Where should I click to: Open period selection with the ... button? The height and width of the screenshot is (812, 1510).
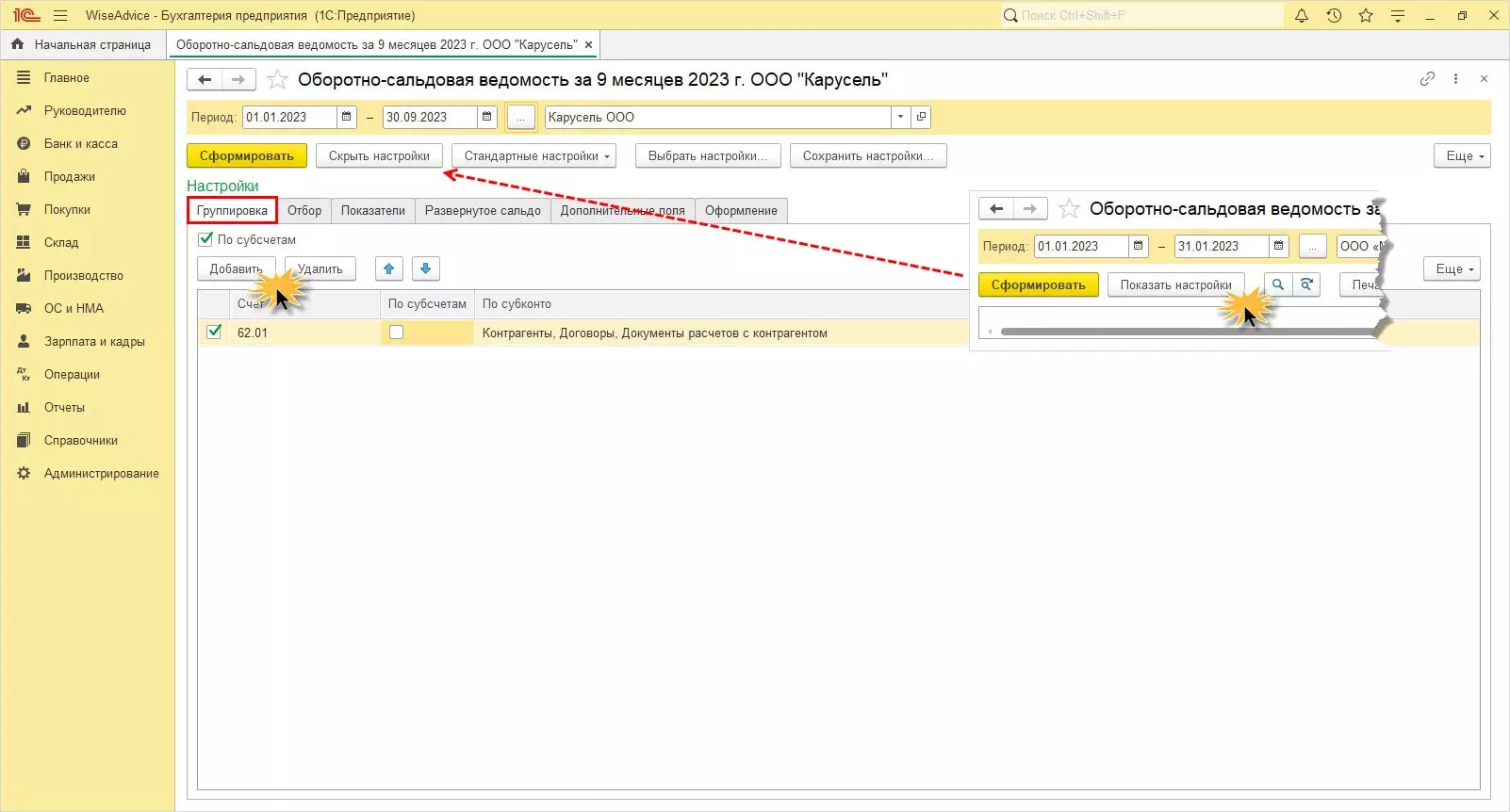pyautogui.click(x=520, y=117)
